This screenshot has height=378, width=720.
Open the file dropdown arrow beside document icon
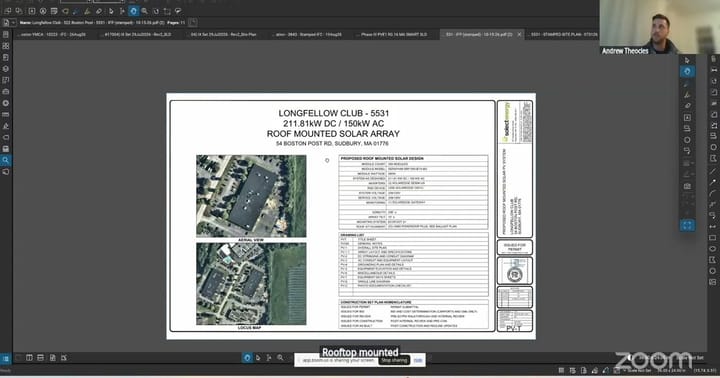[13, 23]
